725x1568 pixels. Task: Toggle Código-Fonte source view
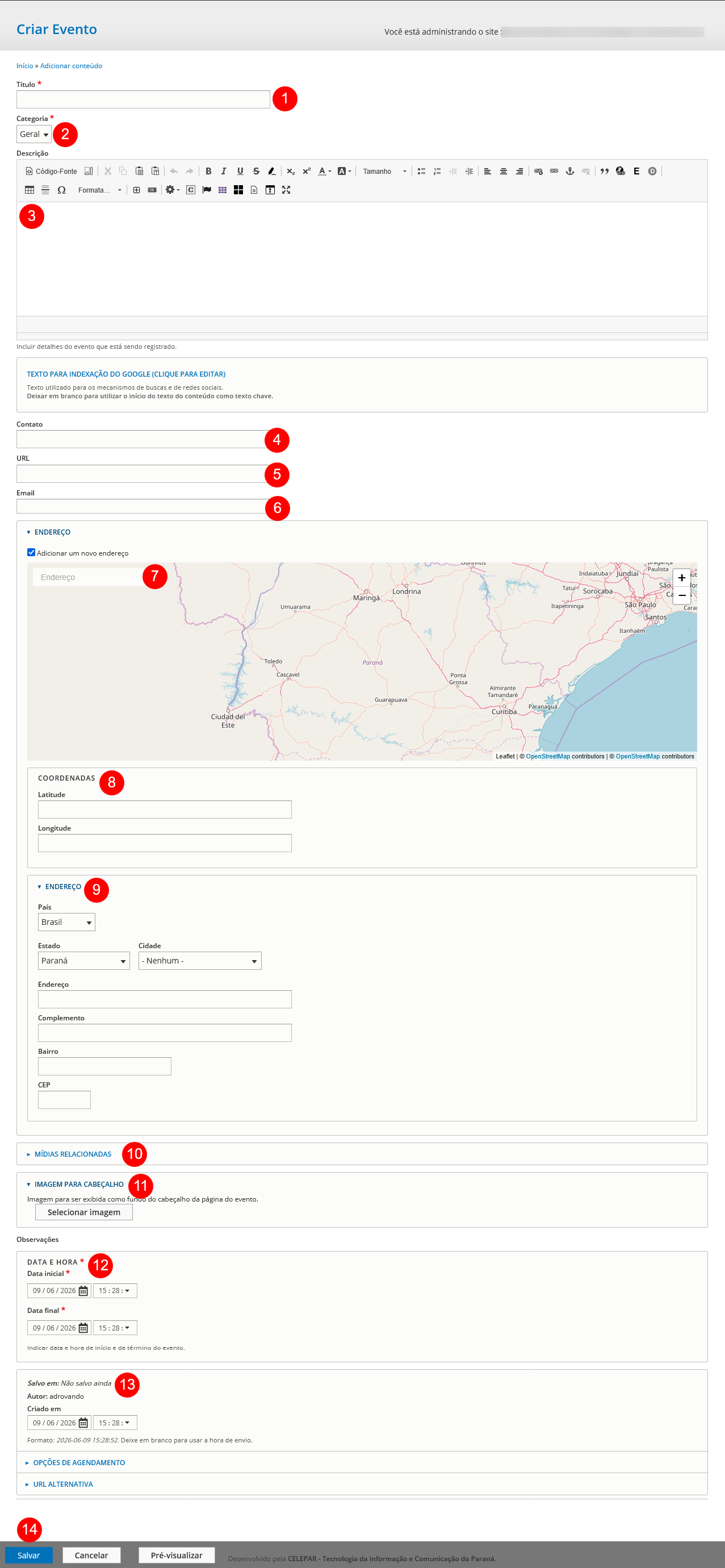51,171
